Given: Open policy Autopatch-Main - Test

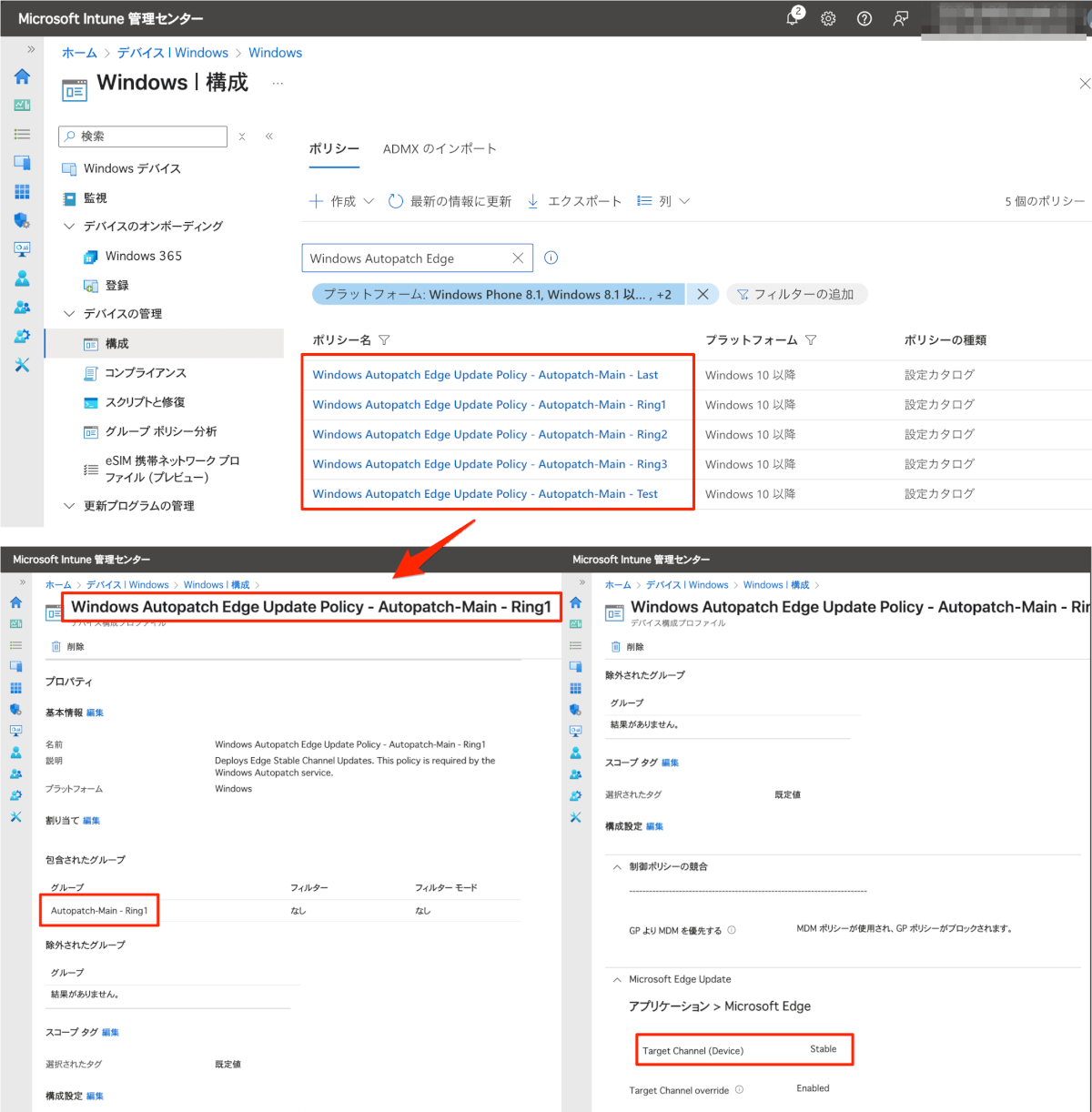Looking at the screenshot, I should [x=485, y=494].
